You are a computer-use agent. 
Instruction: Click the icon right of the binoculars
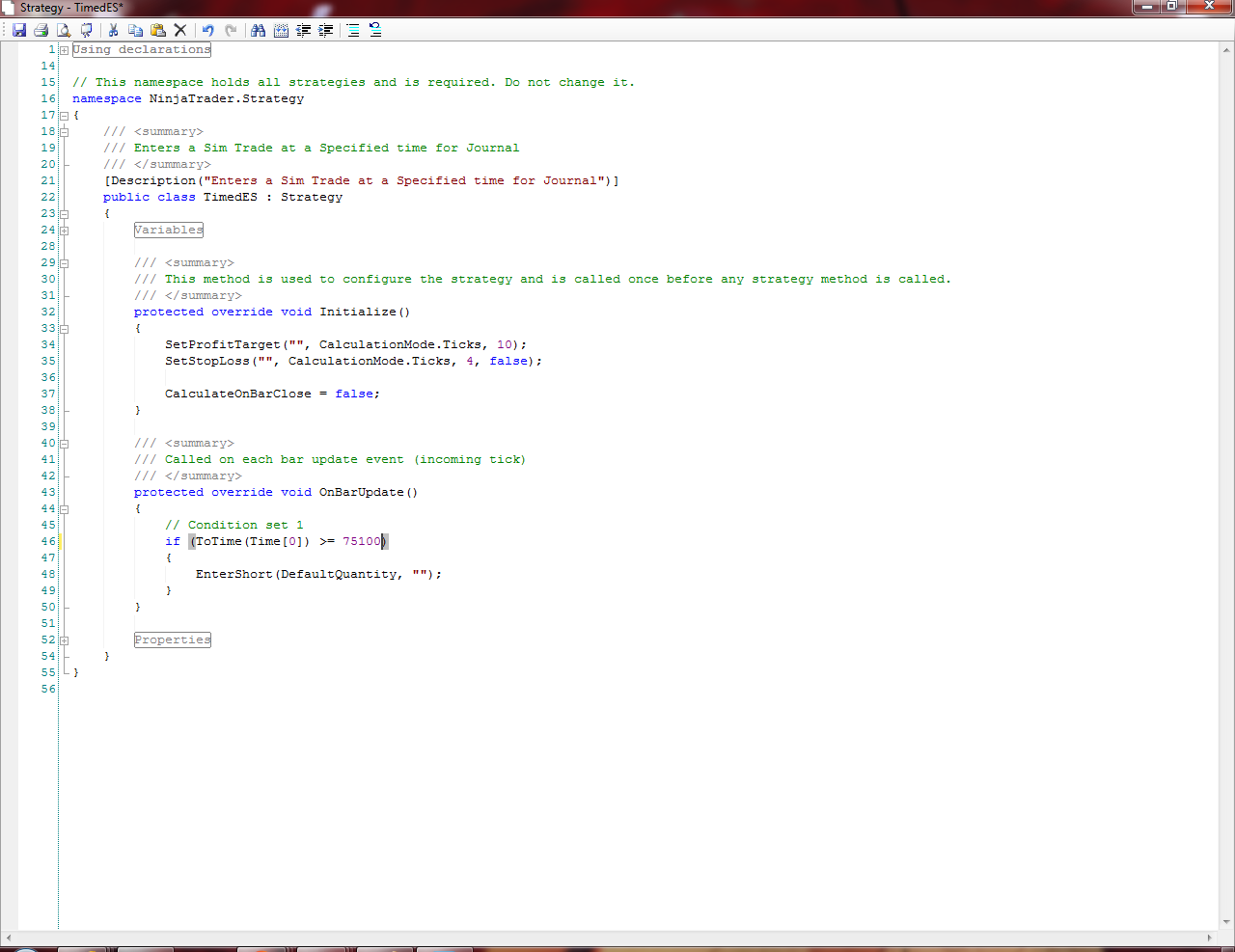(x=281, y=30)
